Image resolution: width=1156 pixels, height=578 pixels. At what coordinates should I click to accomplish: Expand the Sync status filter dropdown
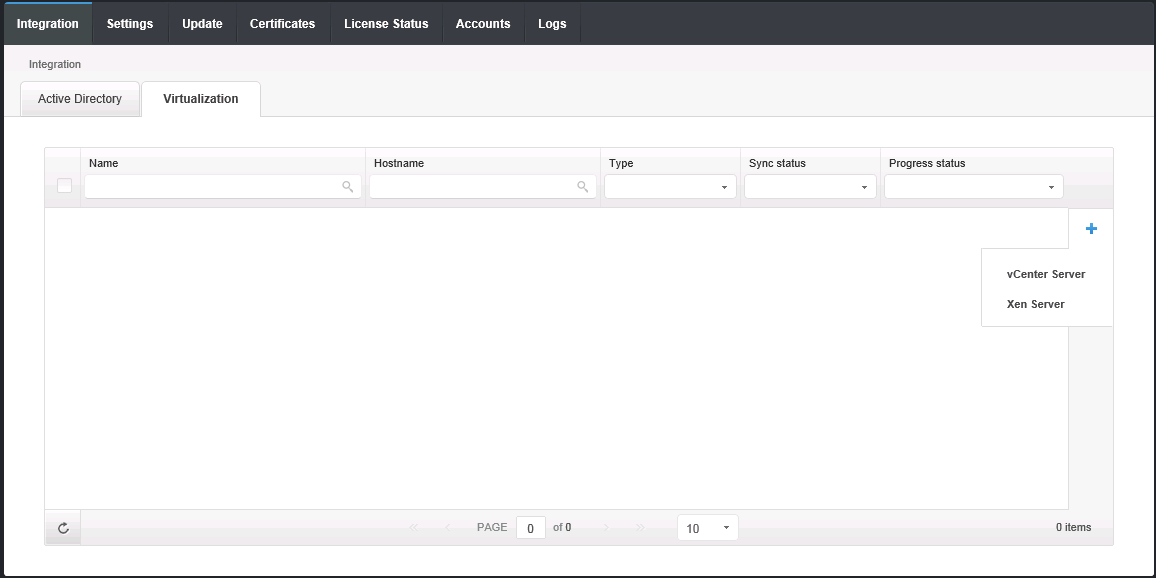[x=810, y=187]
